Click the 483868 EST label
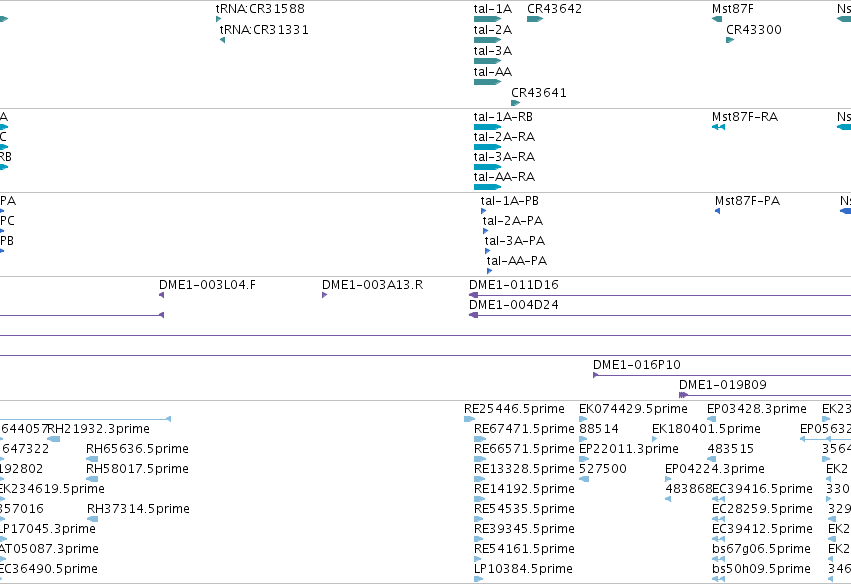Viewport: 851px width, 584px height. [688, 489]
